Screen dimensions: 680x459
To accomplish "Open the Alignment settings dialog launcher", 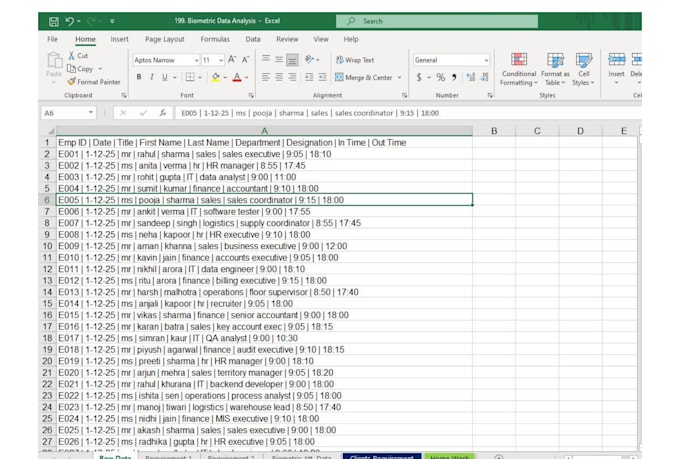I will [x=404, y=95].
